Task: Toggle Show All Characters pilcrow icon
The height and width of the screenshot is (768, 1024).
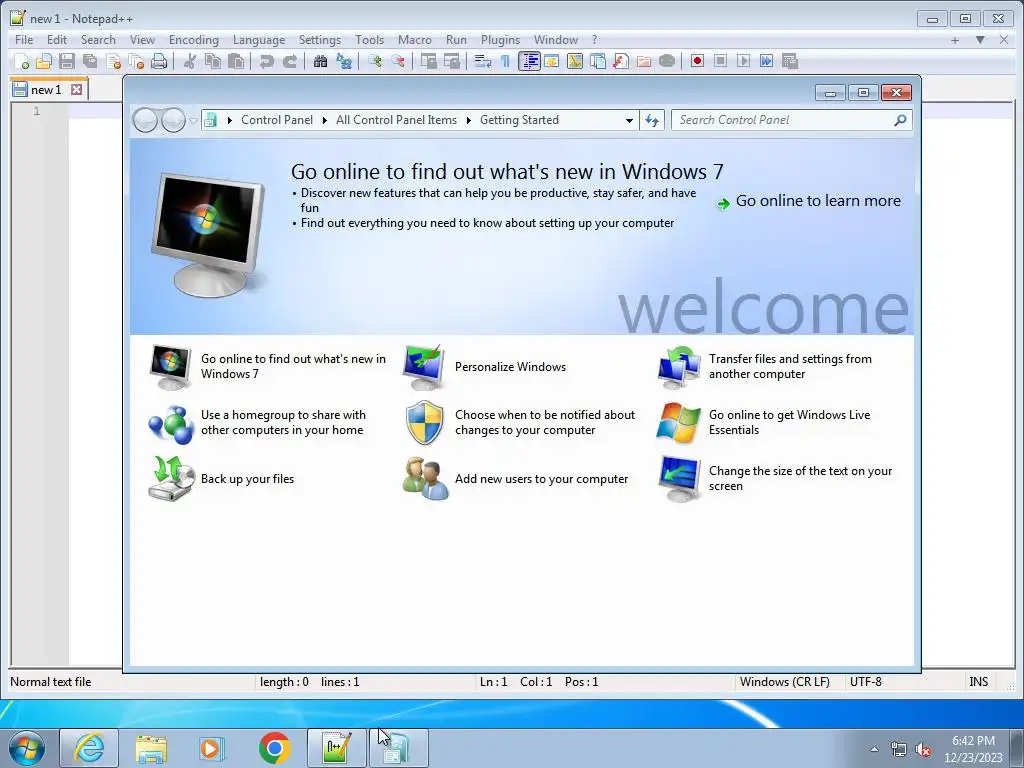Action: (x=505, y=61)
